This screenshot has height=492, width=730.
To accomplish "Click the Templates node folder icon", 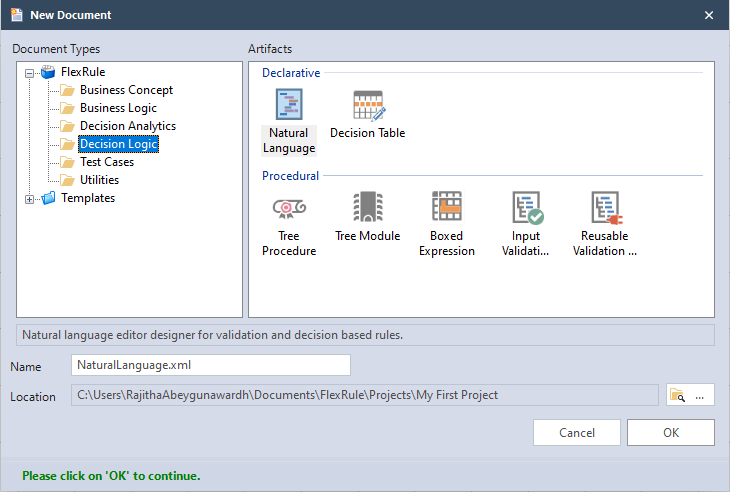I will pos(48,198).
